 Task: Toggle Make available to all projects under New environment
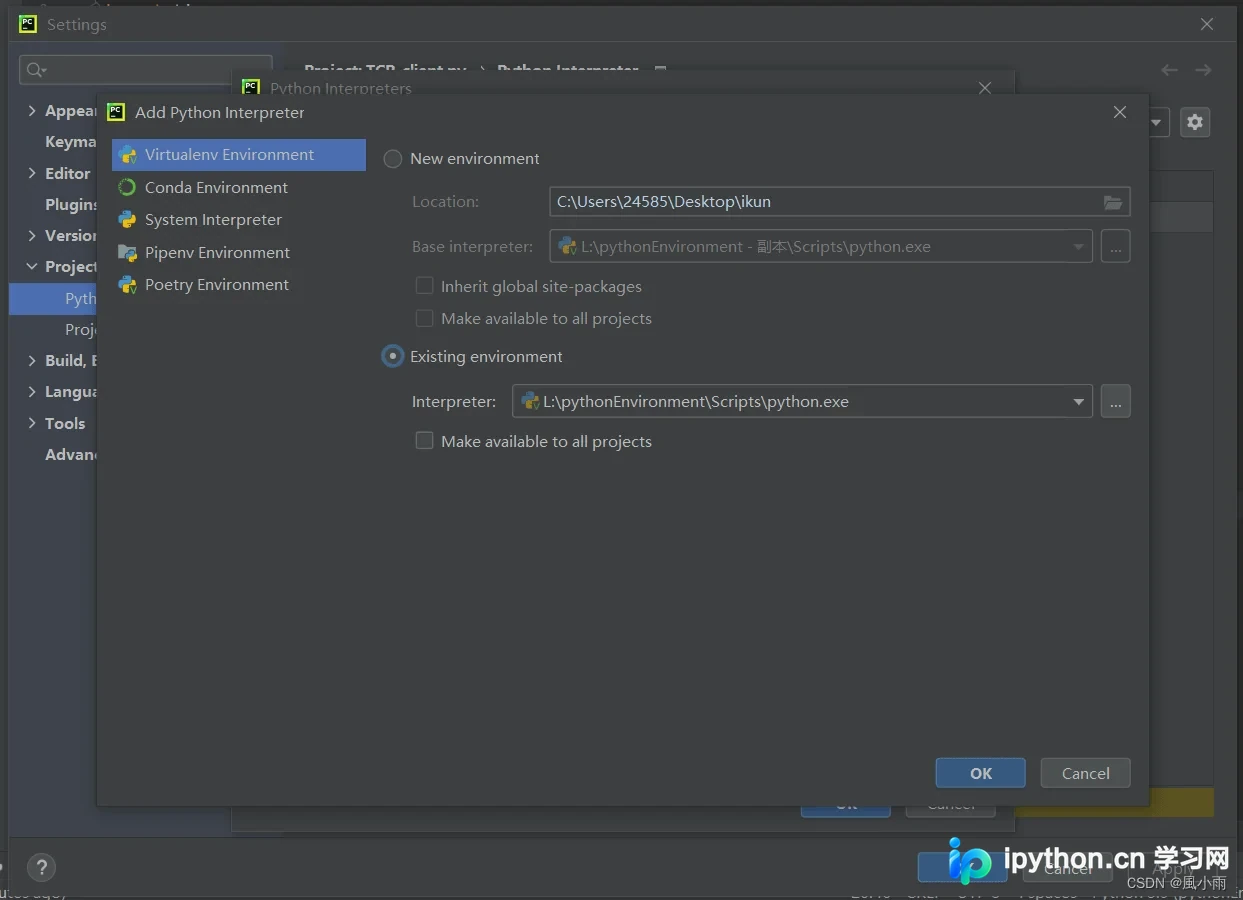point(424,318)
